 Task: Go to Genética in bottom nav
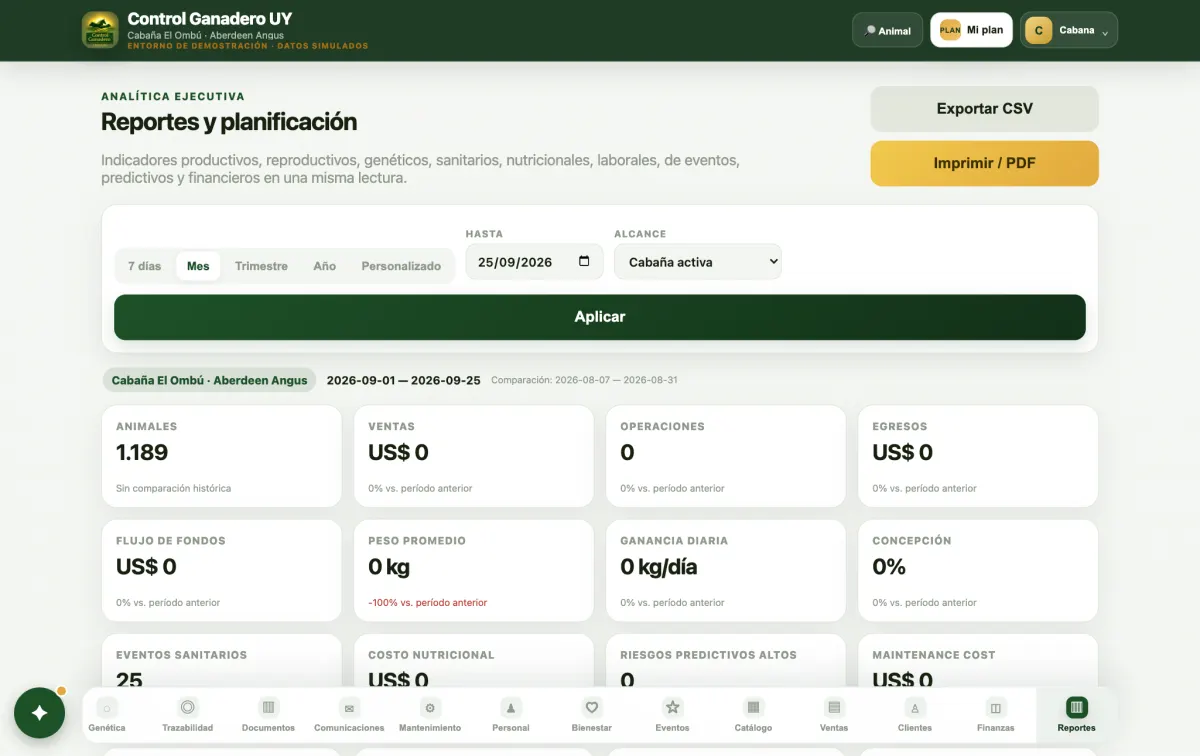pyautogui.click(x=107, y=715)
